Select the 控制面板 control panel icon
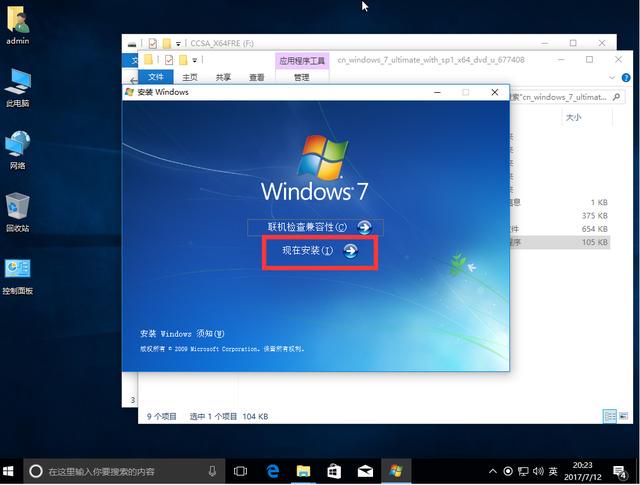Screen dimensions: 640x485 point(18,276)
